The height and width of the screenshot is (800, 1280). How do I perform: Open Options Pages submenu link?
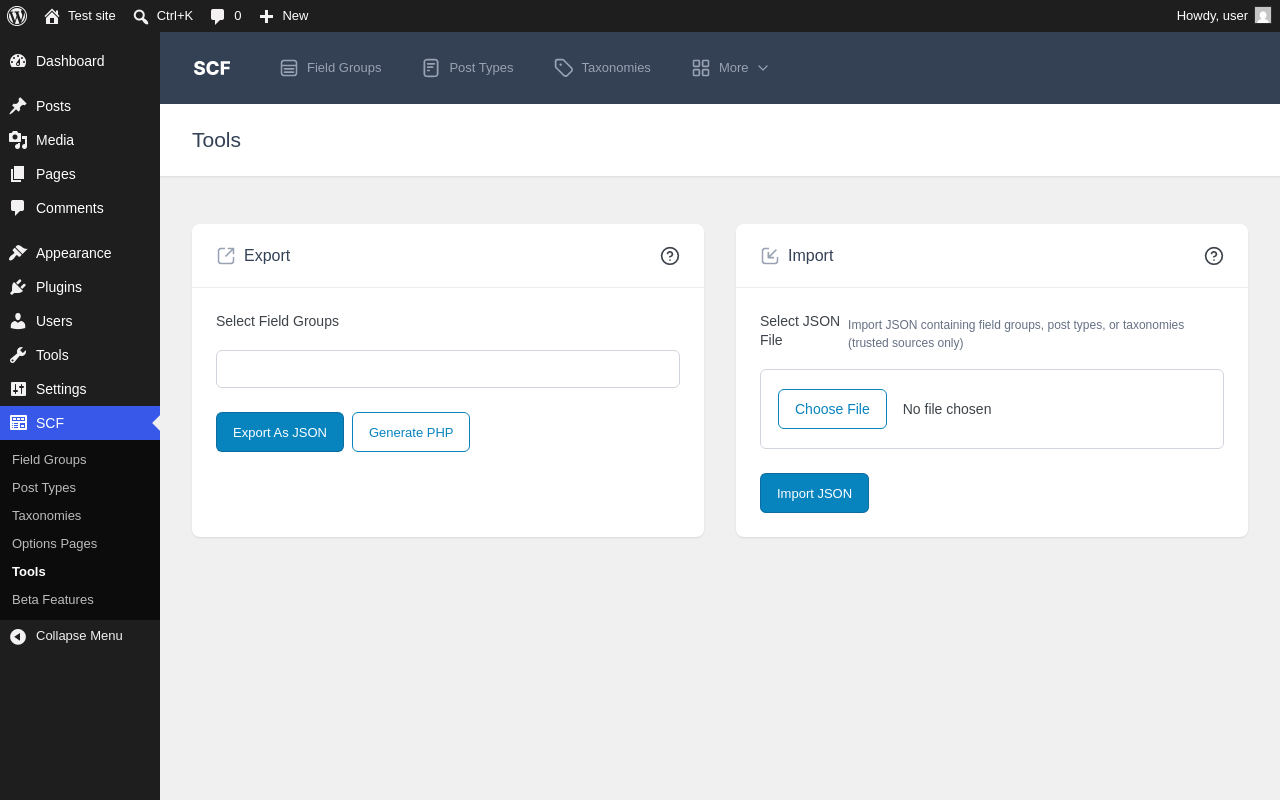pyautogui.click(x=55, y=544)
